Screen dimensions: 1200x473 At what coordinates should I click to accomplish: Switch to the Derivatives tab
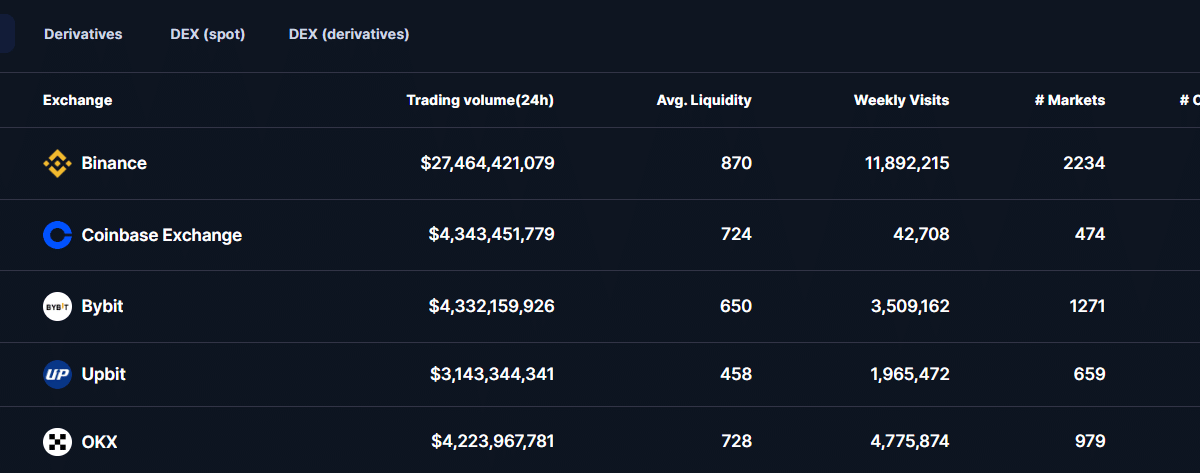(x=83, y=34)
